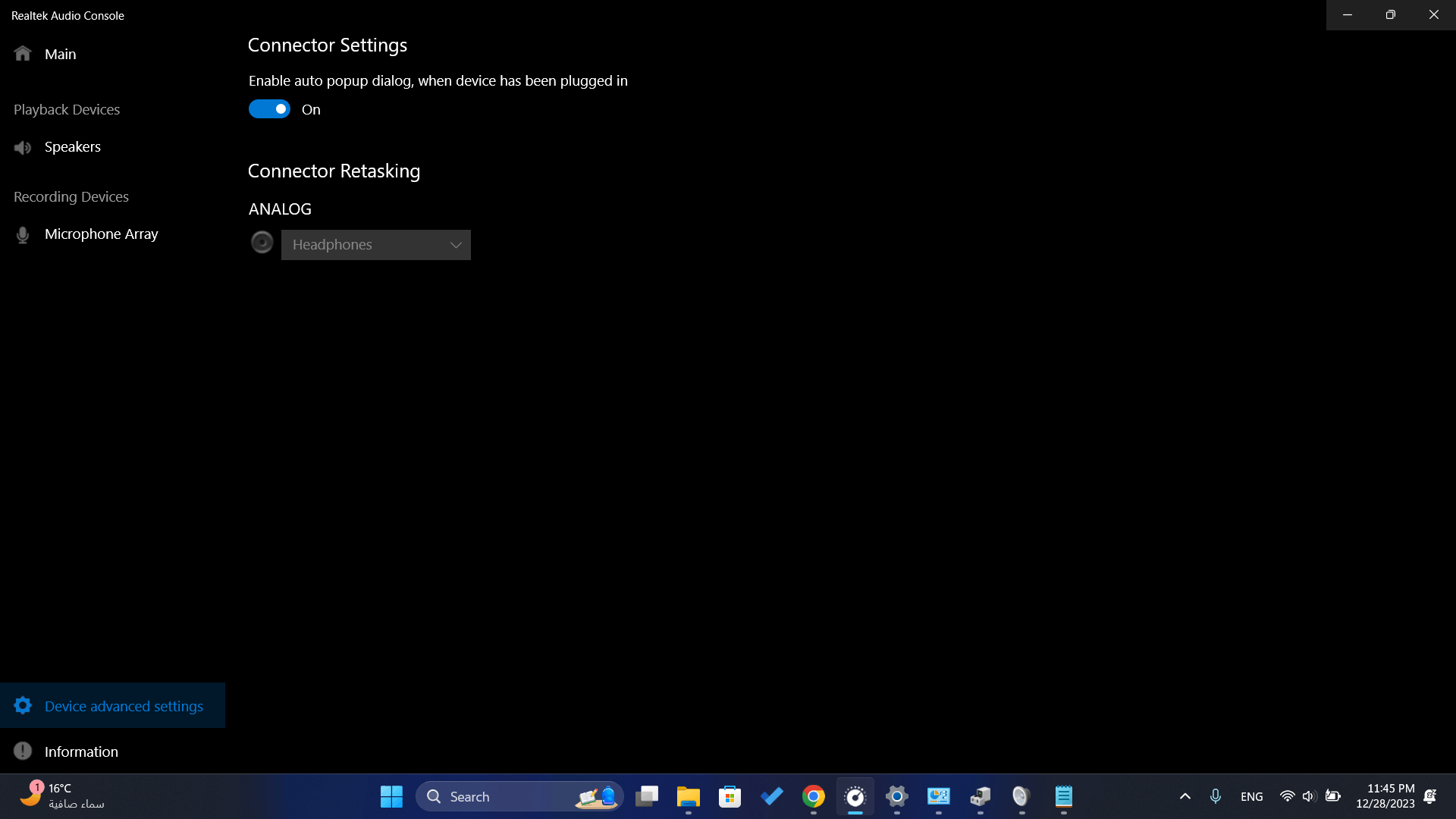
Task: Select Speakers playback device
Action: (x=112, y=147)
